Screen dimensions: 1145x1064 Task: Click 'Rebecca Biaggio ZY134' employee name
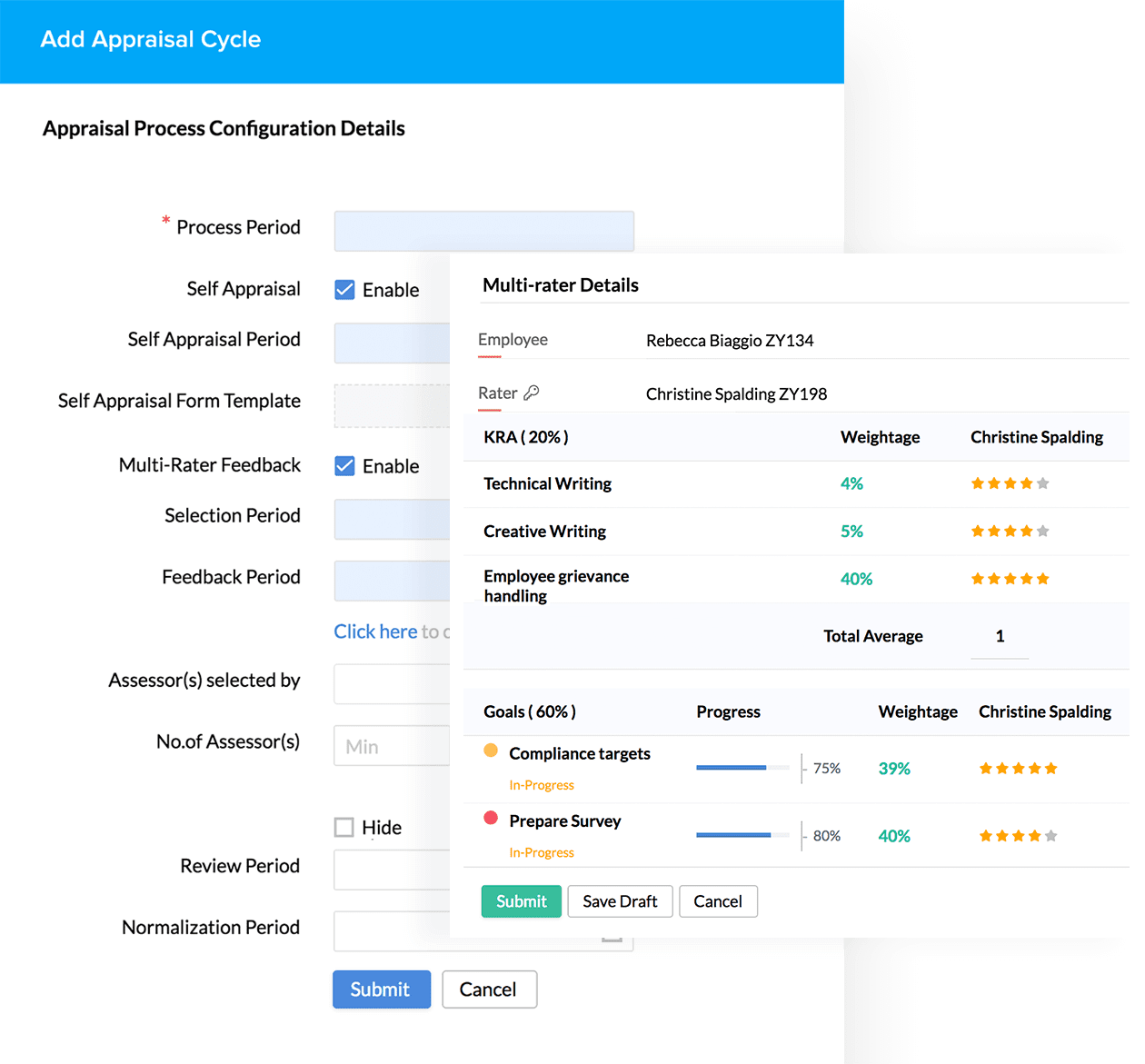(x=730, y=341)
